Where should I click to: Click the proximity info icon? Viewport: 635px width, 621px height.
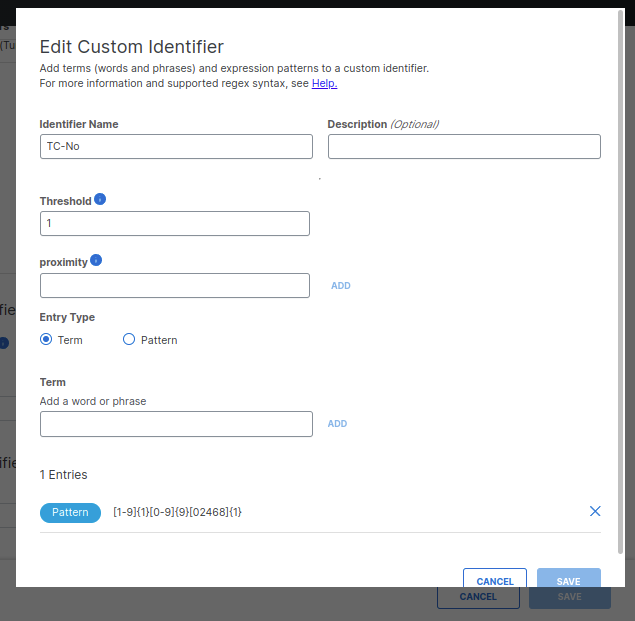tap(96, 260)
